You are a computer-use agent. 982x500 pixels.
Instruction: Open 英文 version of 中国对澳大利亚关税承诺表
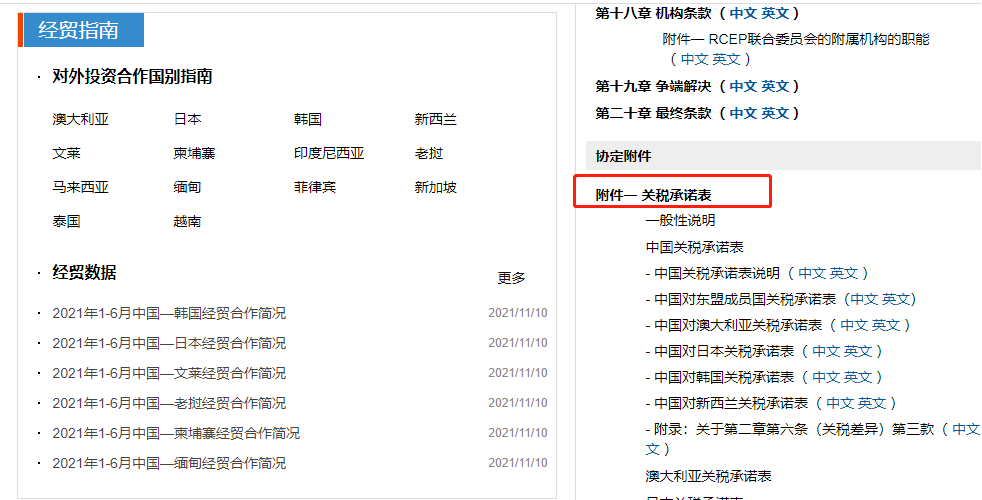pos(886,325)
